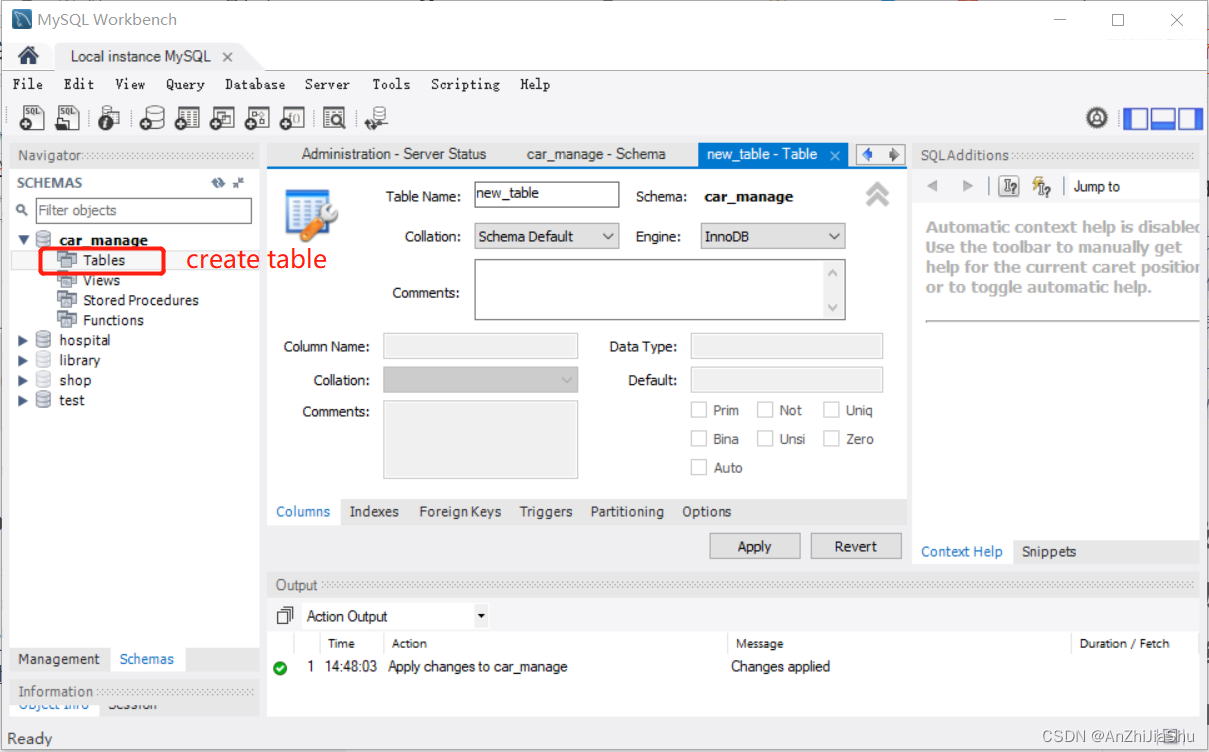Click the Revert button
This screenshot has width=1209, height=752.
[x=856, y=546]
